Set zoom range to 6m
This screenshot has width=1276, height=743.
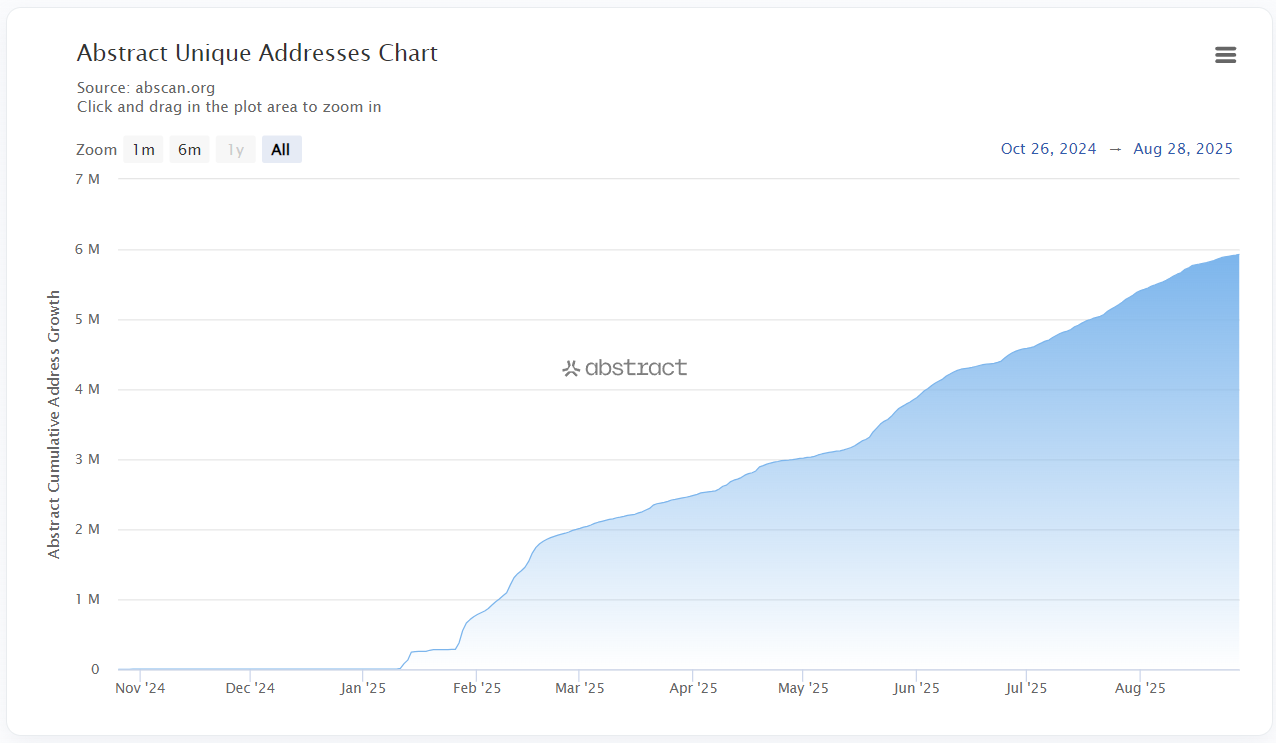(189, 150)
